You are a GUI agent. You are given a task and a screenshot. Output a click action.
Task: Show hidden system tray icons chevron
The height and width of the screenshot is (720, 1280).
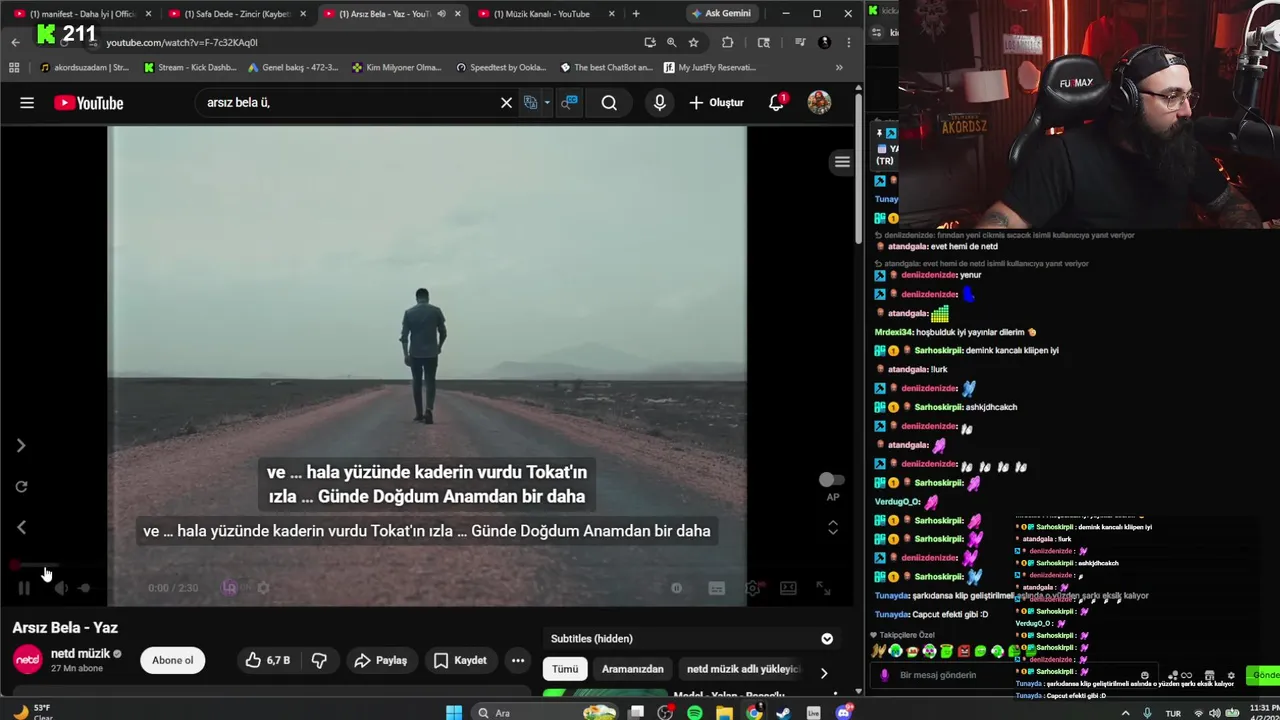[x=1125, y=713]
